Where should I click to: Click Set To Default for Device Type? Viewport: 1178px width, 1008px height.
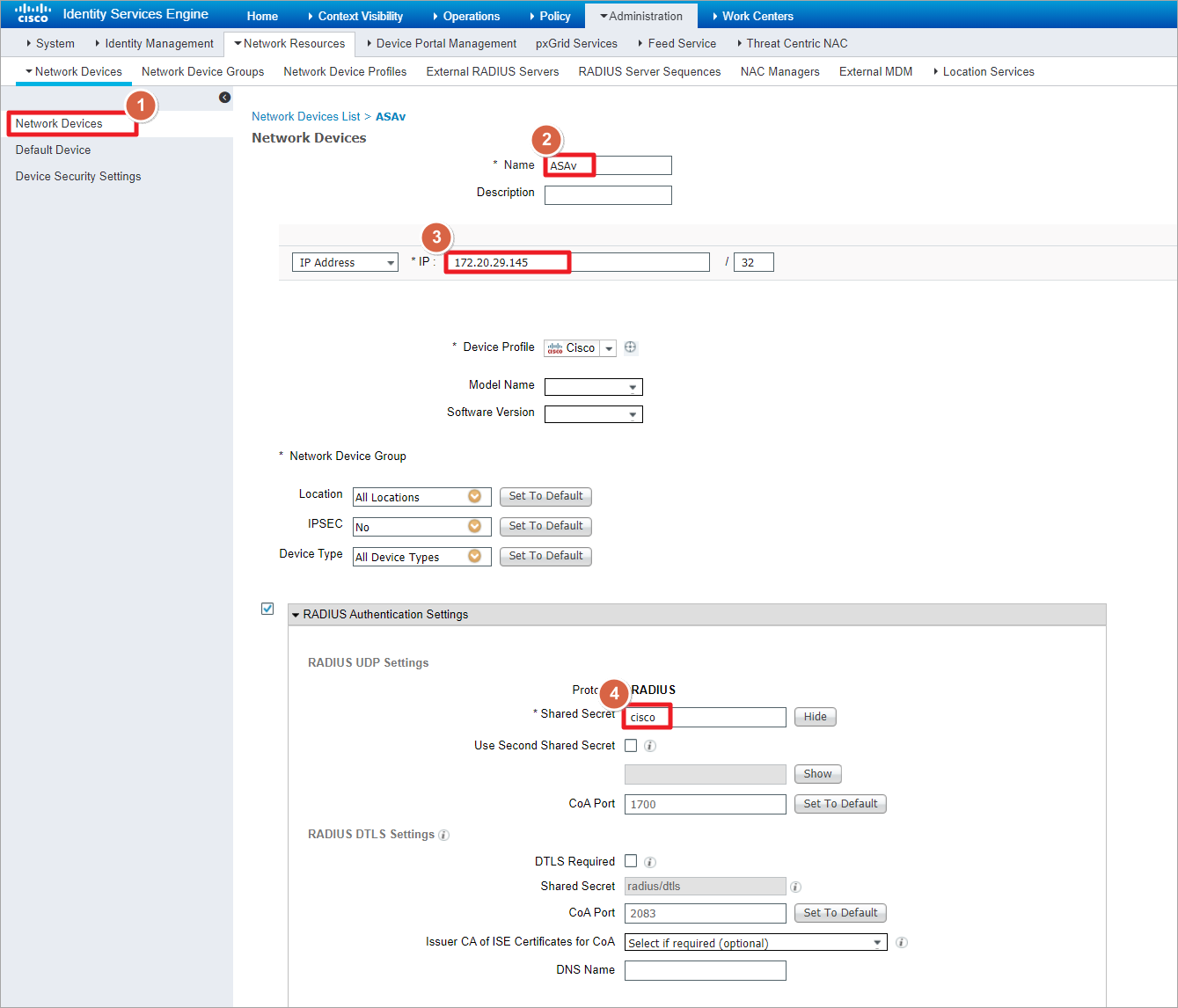[x=545, y=556]
